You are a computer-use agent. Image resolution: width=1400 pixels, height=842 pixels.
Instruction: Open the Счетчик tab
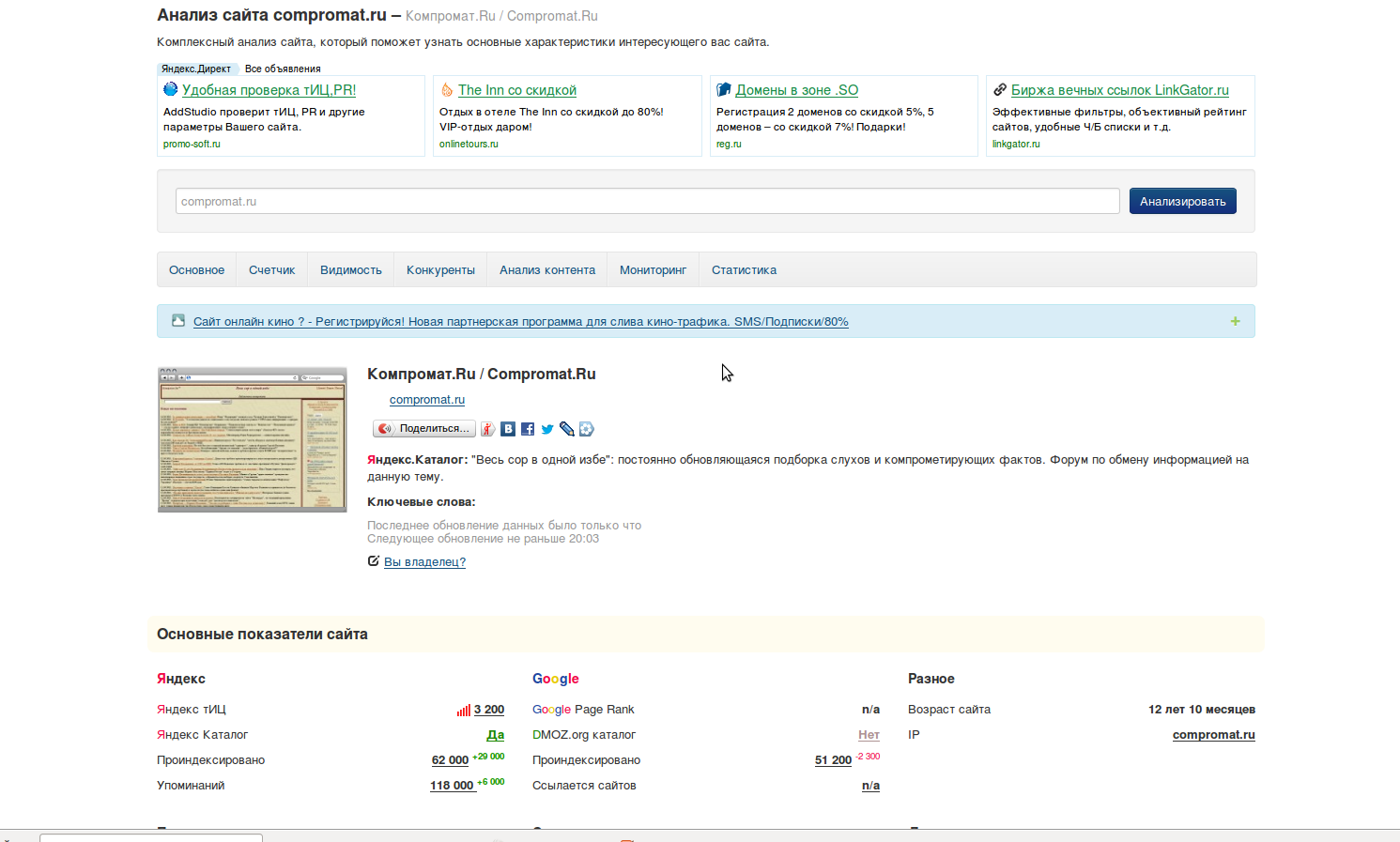click(272, 269)
